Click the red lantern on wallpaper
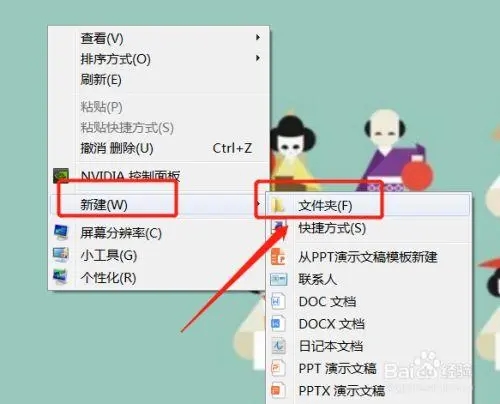The image size is (500, 404). click(x=417, y=175)
